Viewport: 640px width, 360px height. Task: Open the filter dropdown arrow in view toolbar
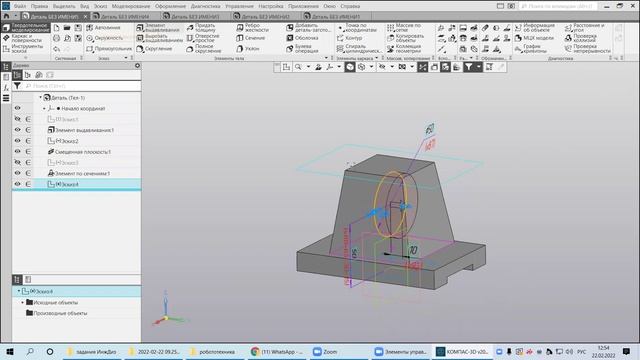pos(478,67)
